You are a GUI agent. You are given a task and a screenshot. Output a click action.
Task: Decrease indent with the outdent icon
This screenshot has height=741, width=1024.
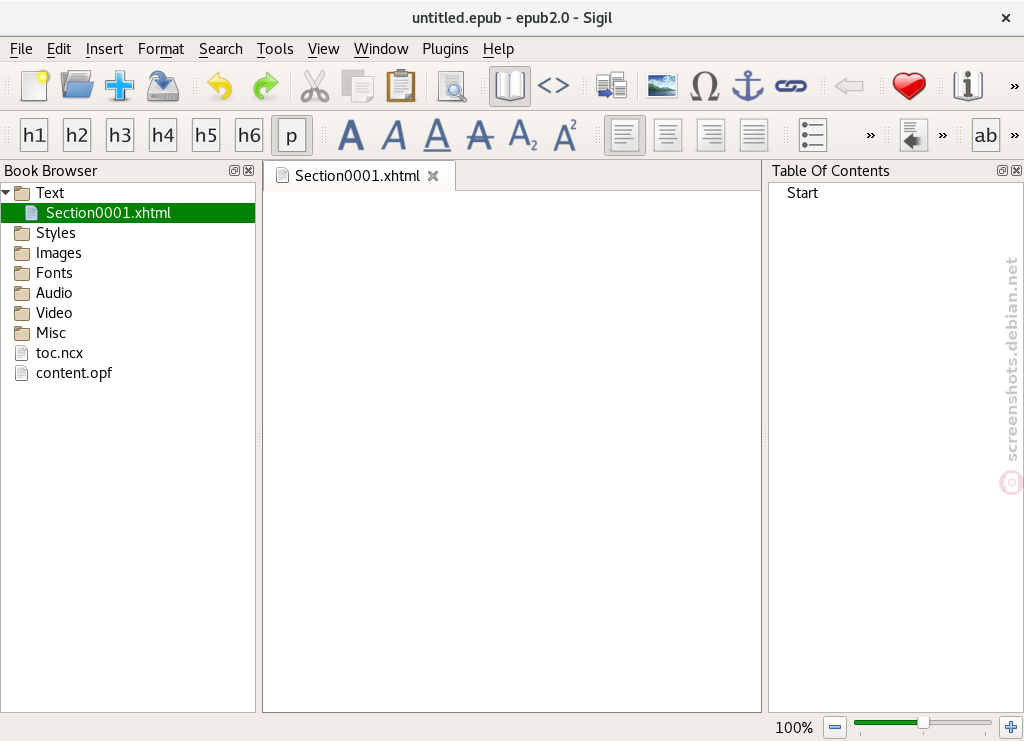(x=913, y=135)
